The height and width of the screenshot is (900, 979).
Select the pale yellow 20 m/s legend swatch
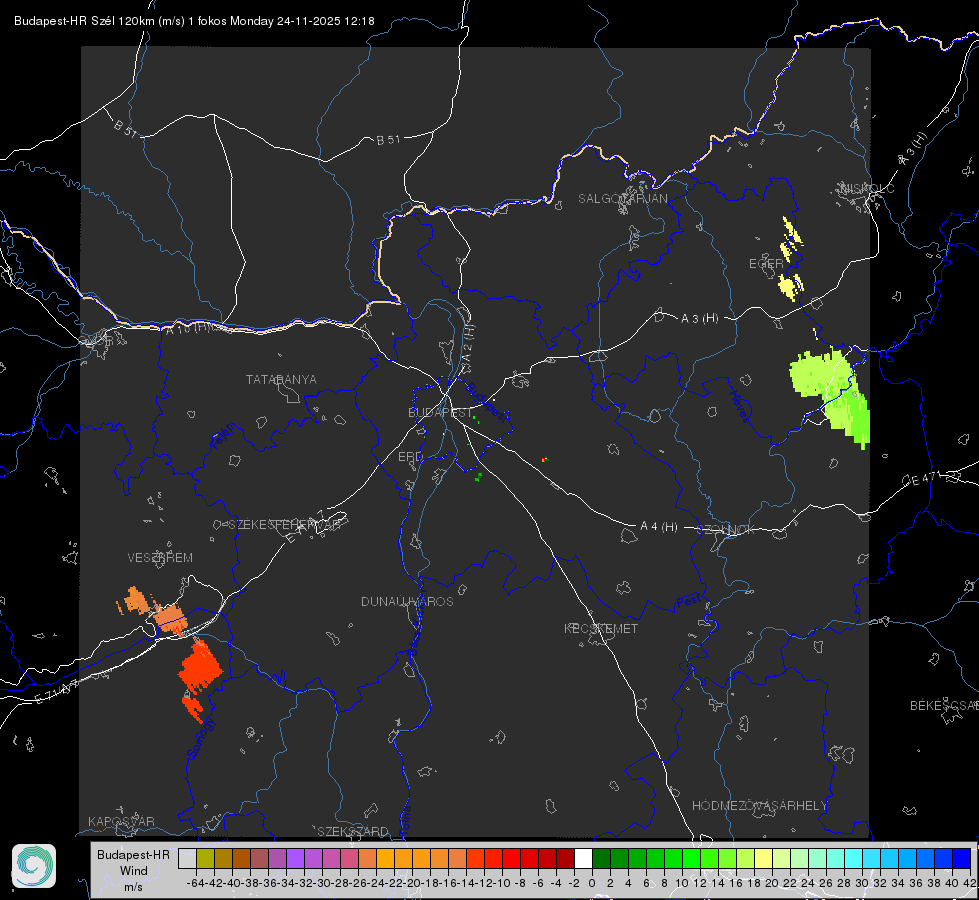[x=763, y=858]
